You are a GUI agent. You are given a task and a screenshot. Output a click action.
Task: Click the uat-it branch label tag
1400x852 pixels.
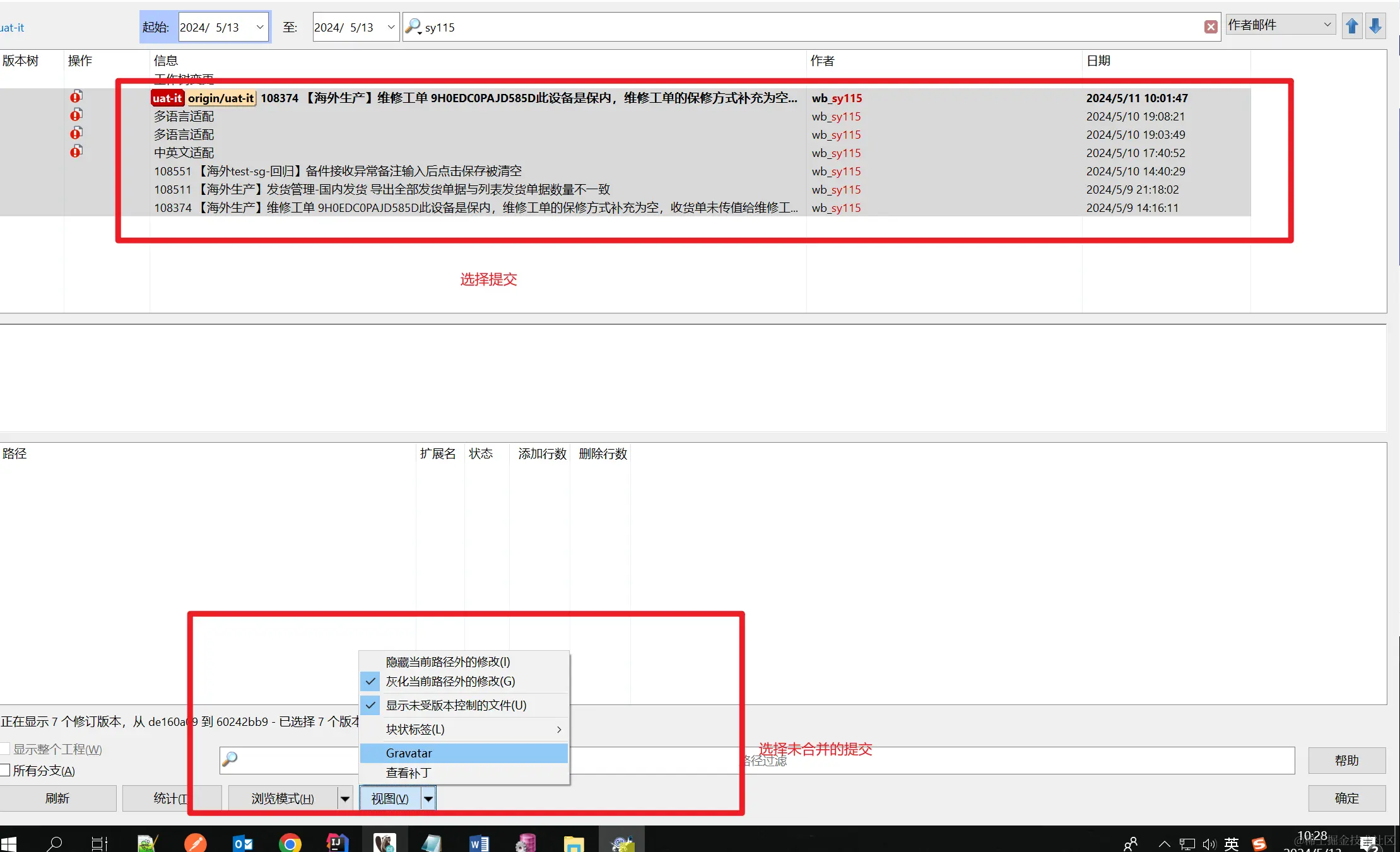click(x=167, y=98)
